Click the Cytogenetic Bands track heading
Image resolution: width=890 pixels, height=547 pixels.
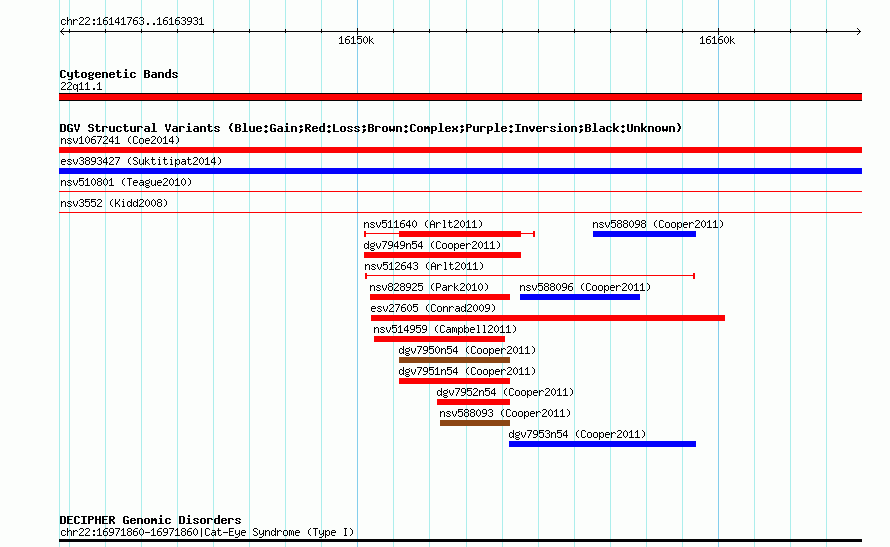click(119, 74)
